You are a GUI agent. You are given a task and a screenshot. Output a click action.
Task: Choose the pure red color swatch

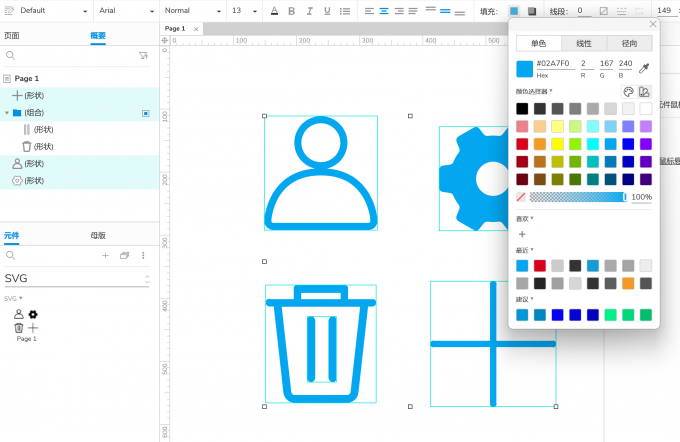[x=522, y=144]
